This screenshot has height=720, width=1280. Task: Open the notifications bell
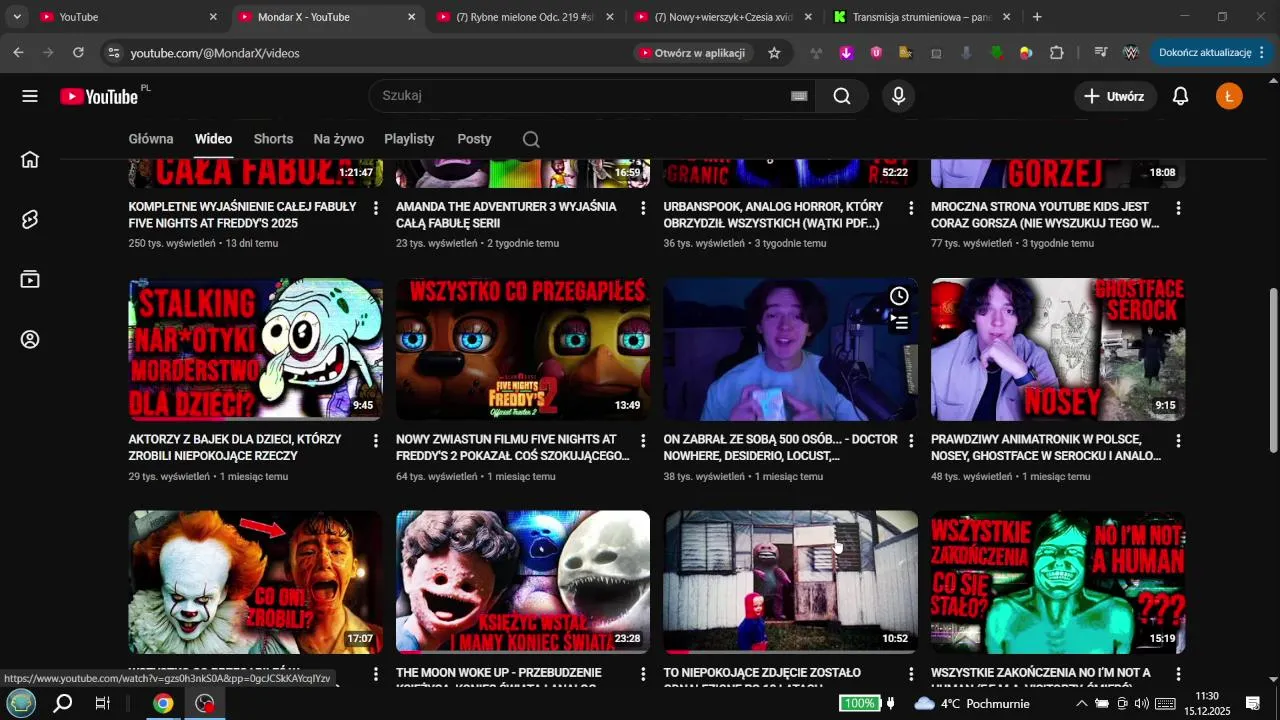[1180, 96]
